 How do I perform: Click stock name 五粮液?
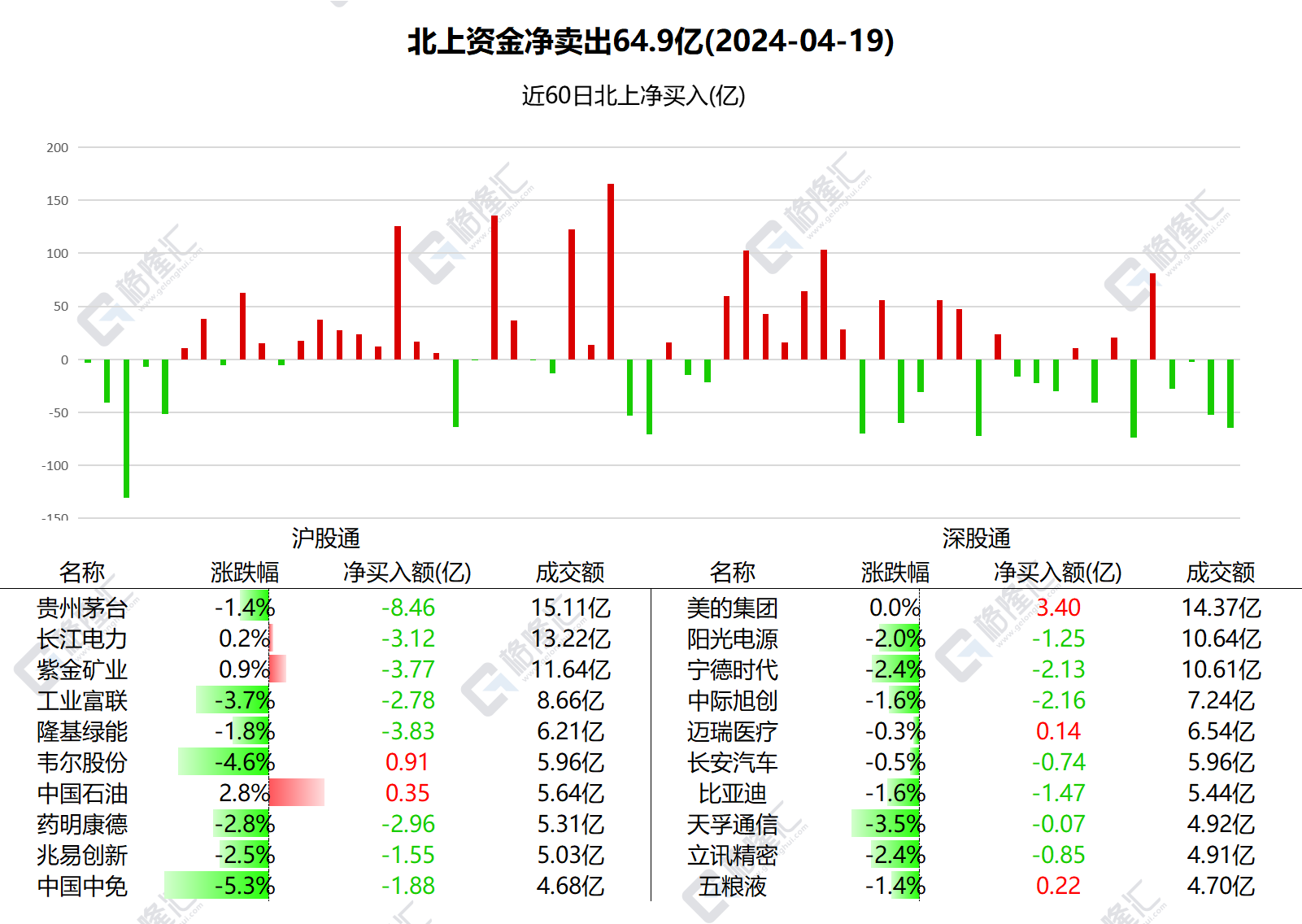coord(733,886)
